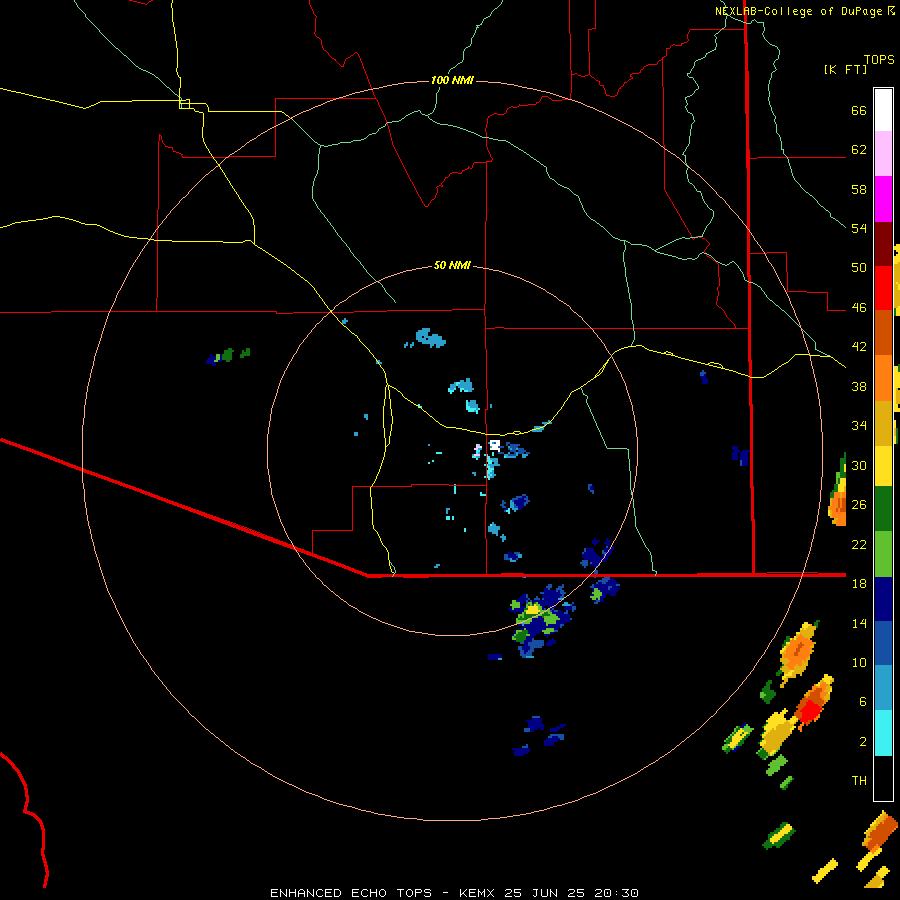Image resolution: width=900 pixels, height=900 pixels.
Task: Choose the light green legend swatch
Action: pyautogui.click(x=883, y=554)
